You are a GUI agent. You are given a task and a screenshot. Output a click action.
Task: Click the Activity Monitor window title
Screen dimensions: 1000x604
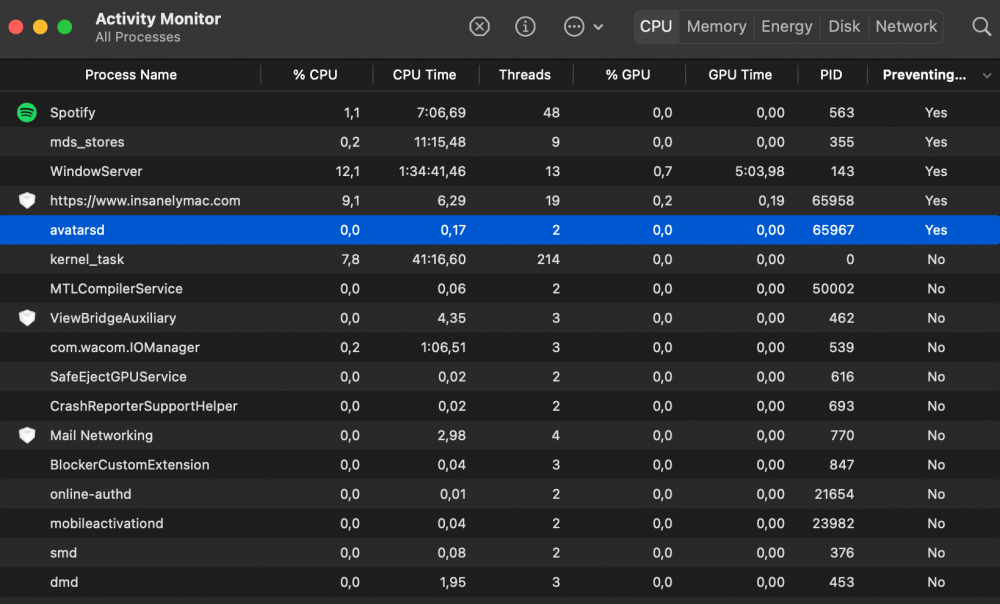point(158,19)
